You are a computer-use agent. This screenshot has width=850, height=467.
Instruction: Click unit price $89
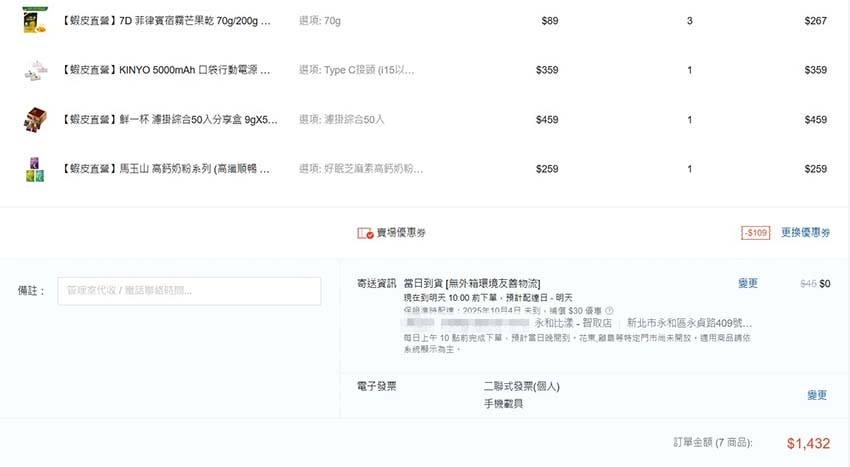click(x=550, y=21)
